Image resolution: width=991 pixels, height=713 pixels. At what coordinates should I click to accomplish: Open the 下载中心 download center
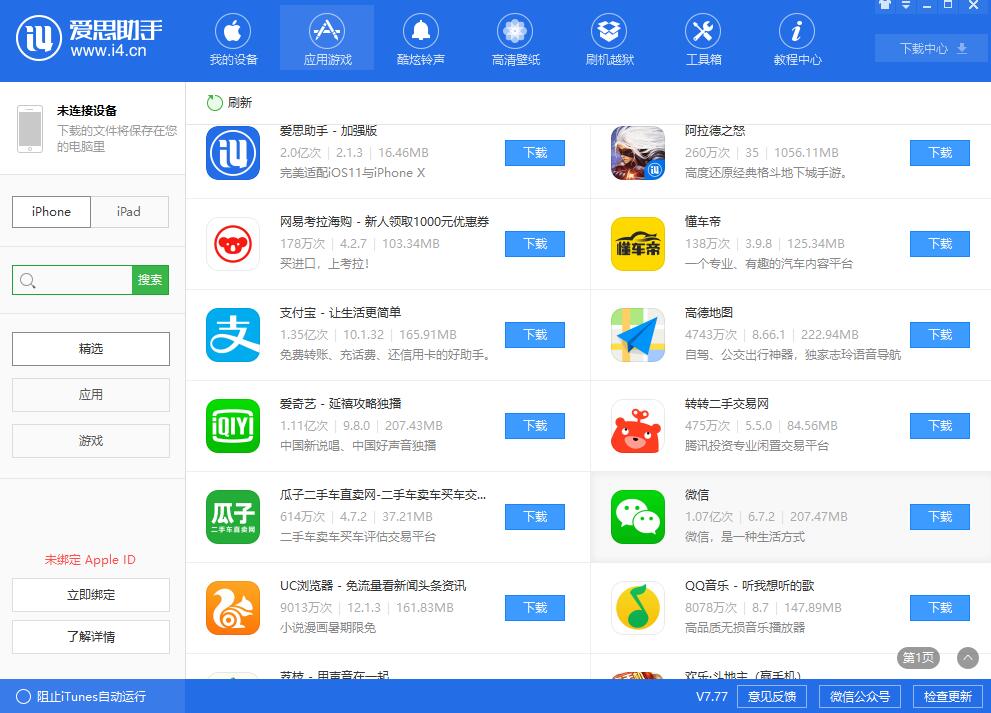pos(932,48)
